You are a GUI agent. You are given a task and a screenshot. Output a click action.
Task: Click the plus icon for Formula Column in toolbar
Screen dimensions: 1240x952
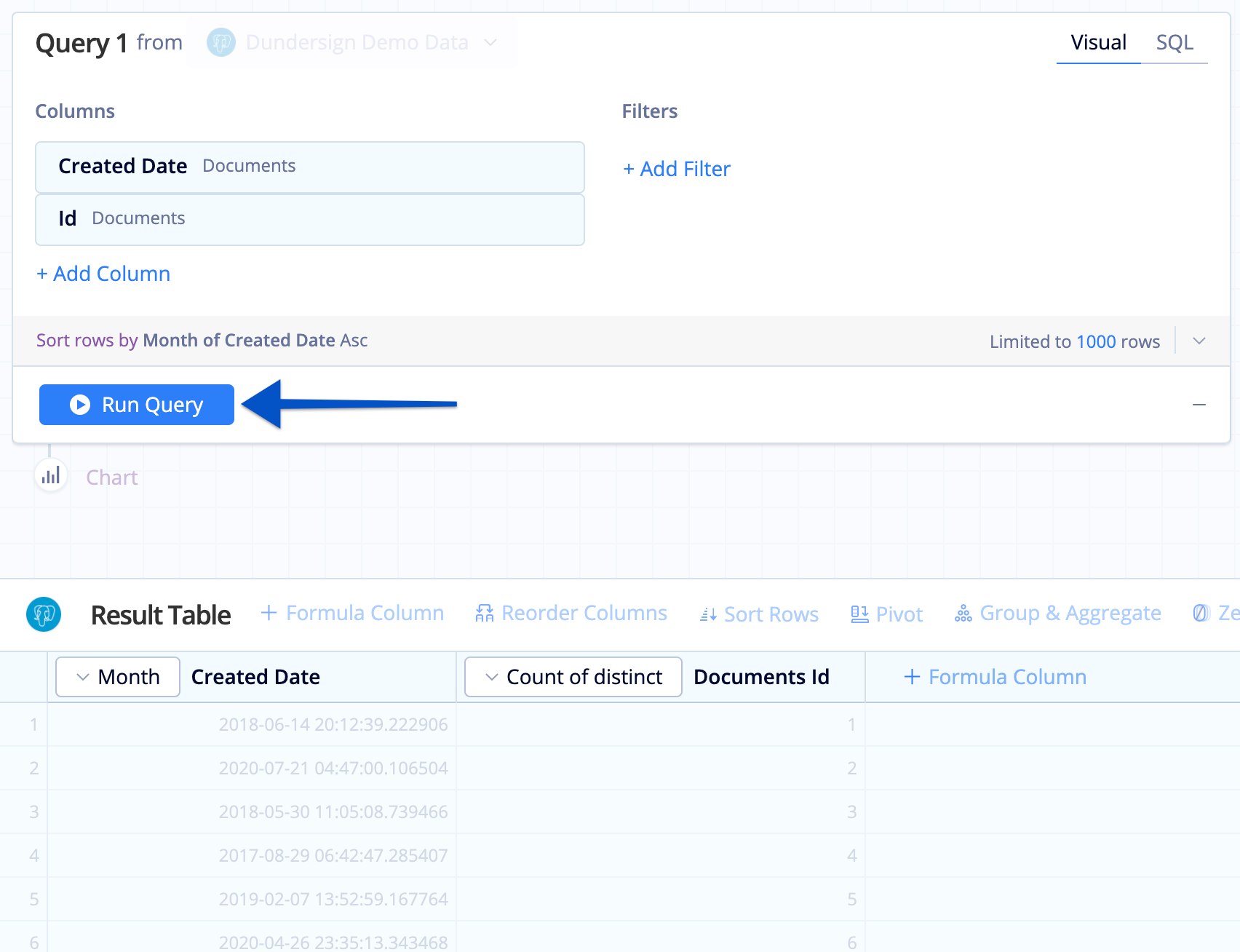[x=269, y=613]
